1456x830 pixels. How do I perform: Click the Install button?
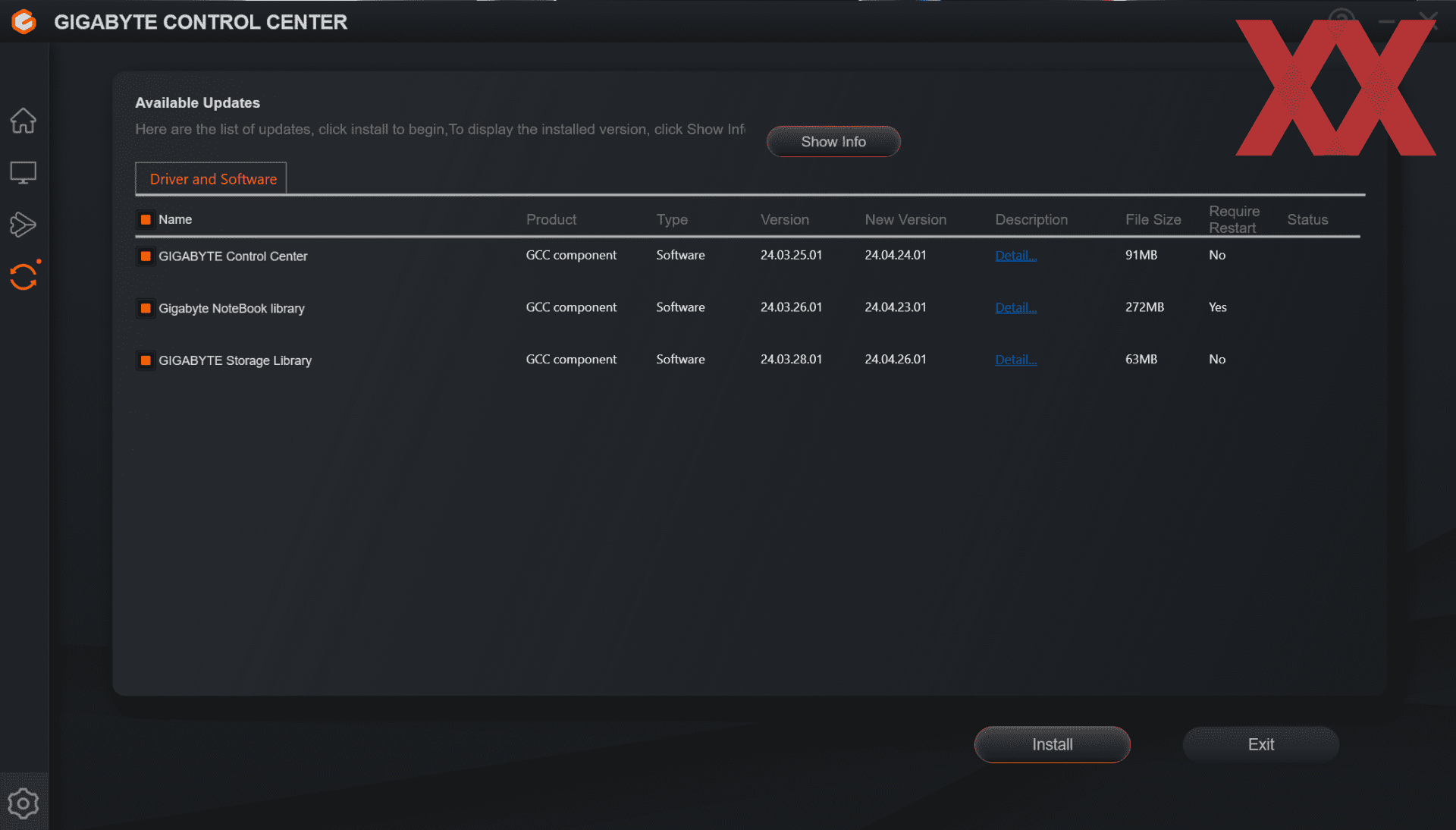(1052, 745)
